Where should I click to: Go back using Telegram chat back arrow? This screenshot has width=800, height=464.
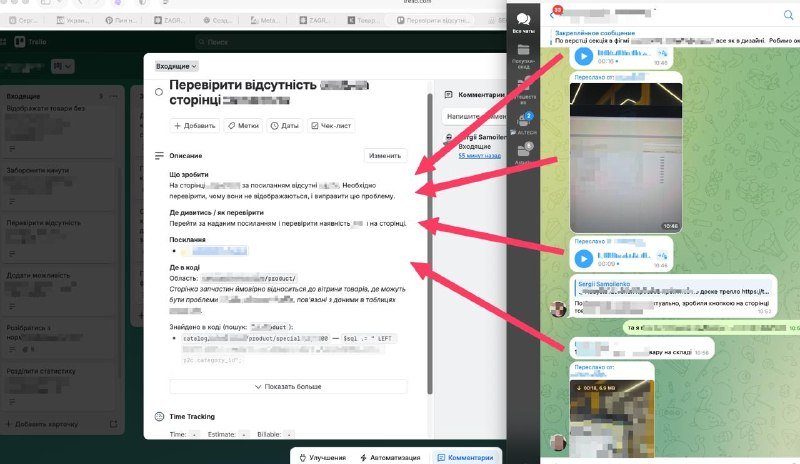click(x=552, y=15)
